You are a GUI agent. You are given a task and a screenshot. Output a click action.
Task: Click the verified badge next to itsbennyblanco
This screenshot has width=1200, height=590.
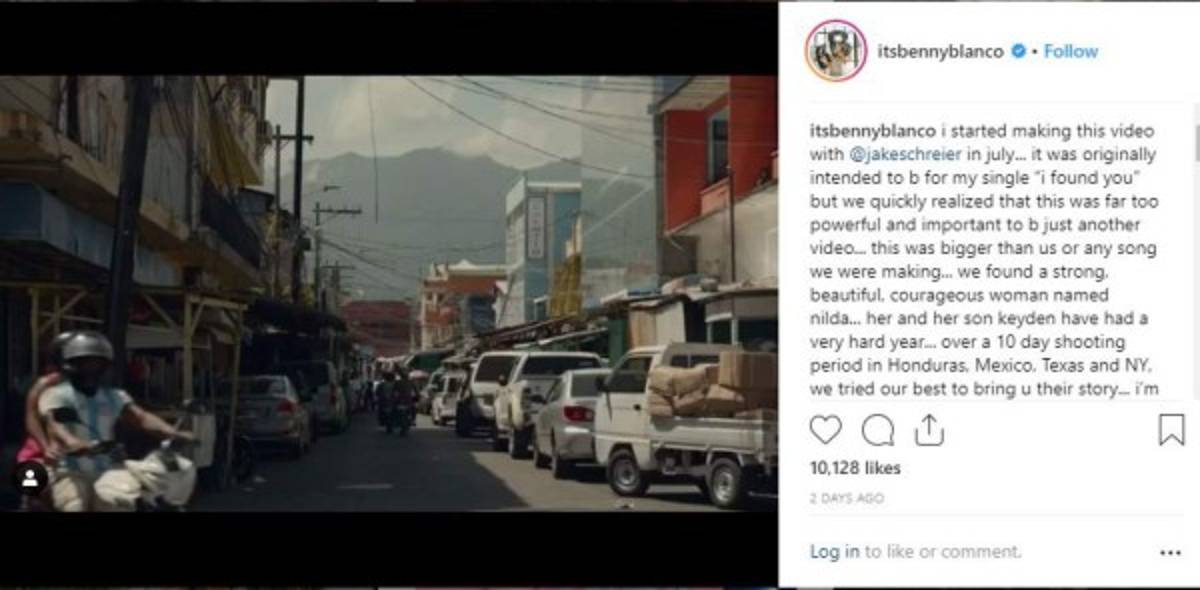[1018, 51]
